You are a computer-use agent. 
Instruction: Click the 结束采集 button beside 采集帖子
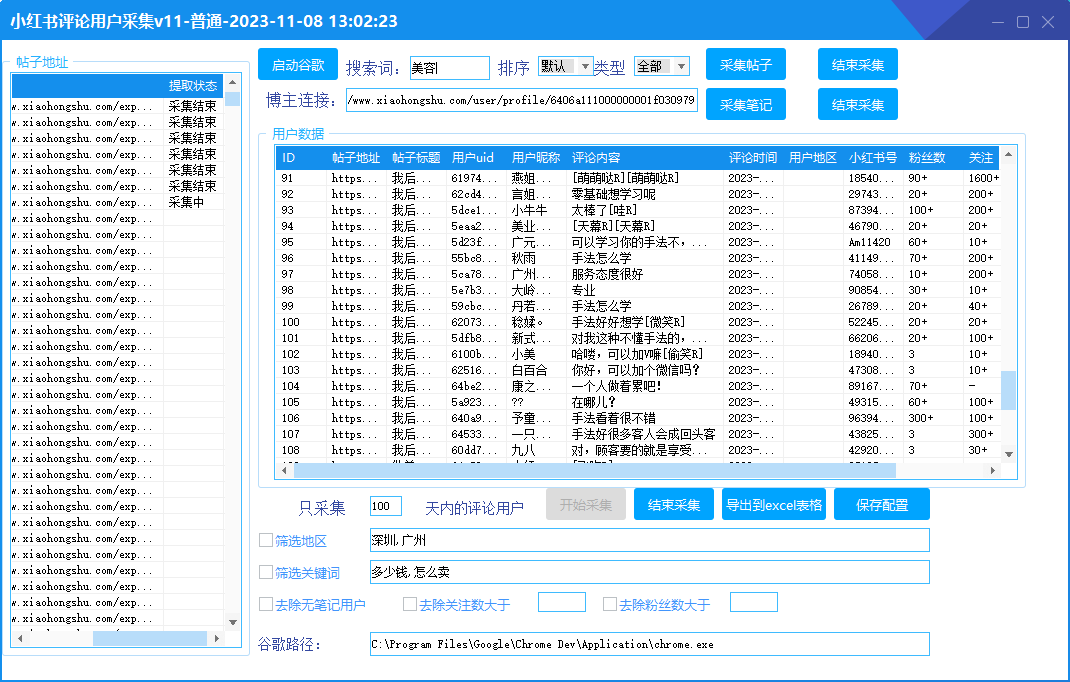[857, 64]
